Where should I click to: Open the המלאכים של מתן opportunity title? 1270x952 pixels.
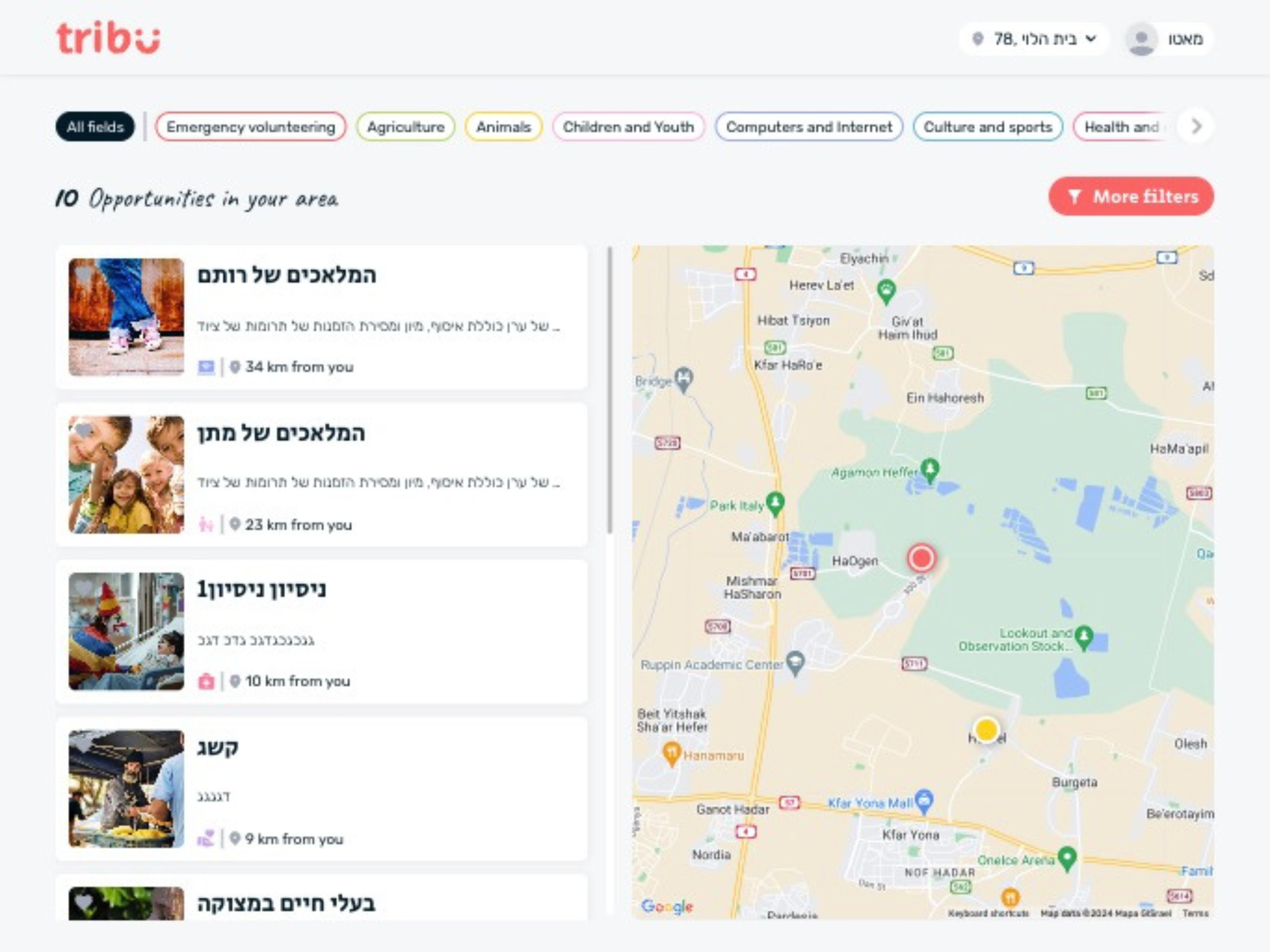pyautogui.click(x=281, y=433)
